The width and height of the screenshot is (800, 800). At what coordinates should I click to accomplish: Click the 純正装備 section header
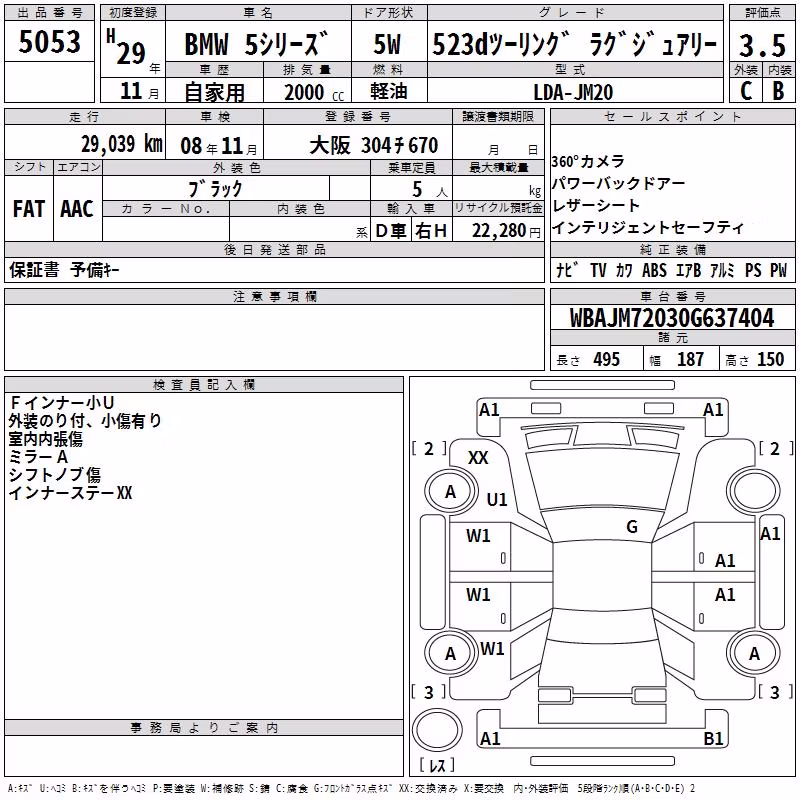click(673, 249)
